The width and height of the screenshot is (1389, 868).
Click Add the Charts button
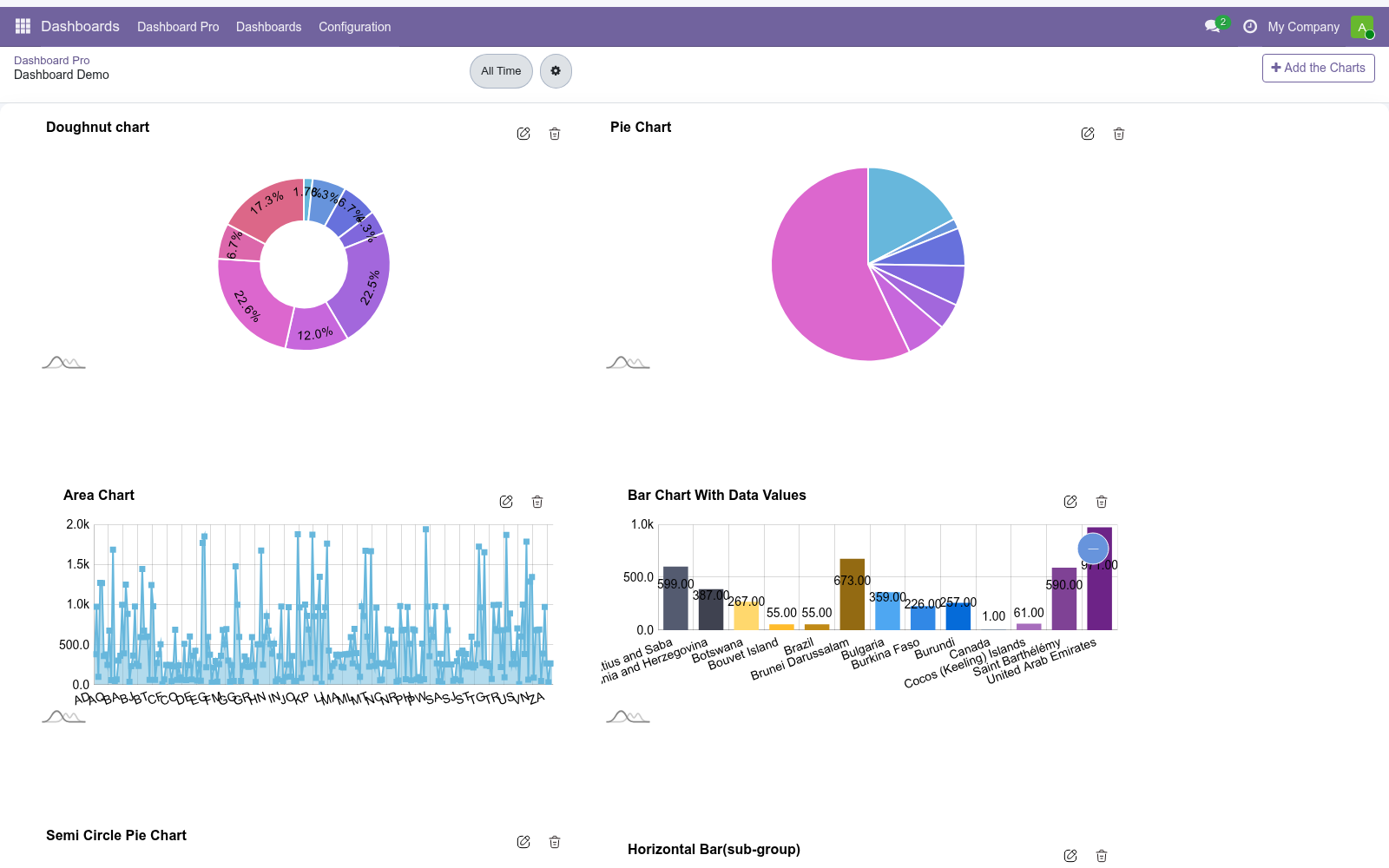click(1318, 68)
